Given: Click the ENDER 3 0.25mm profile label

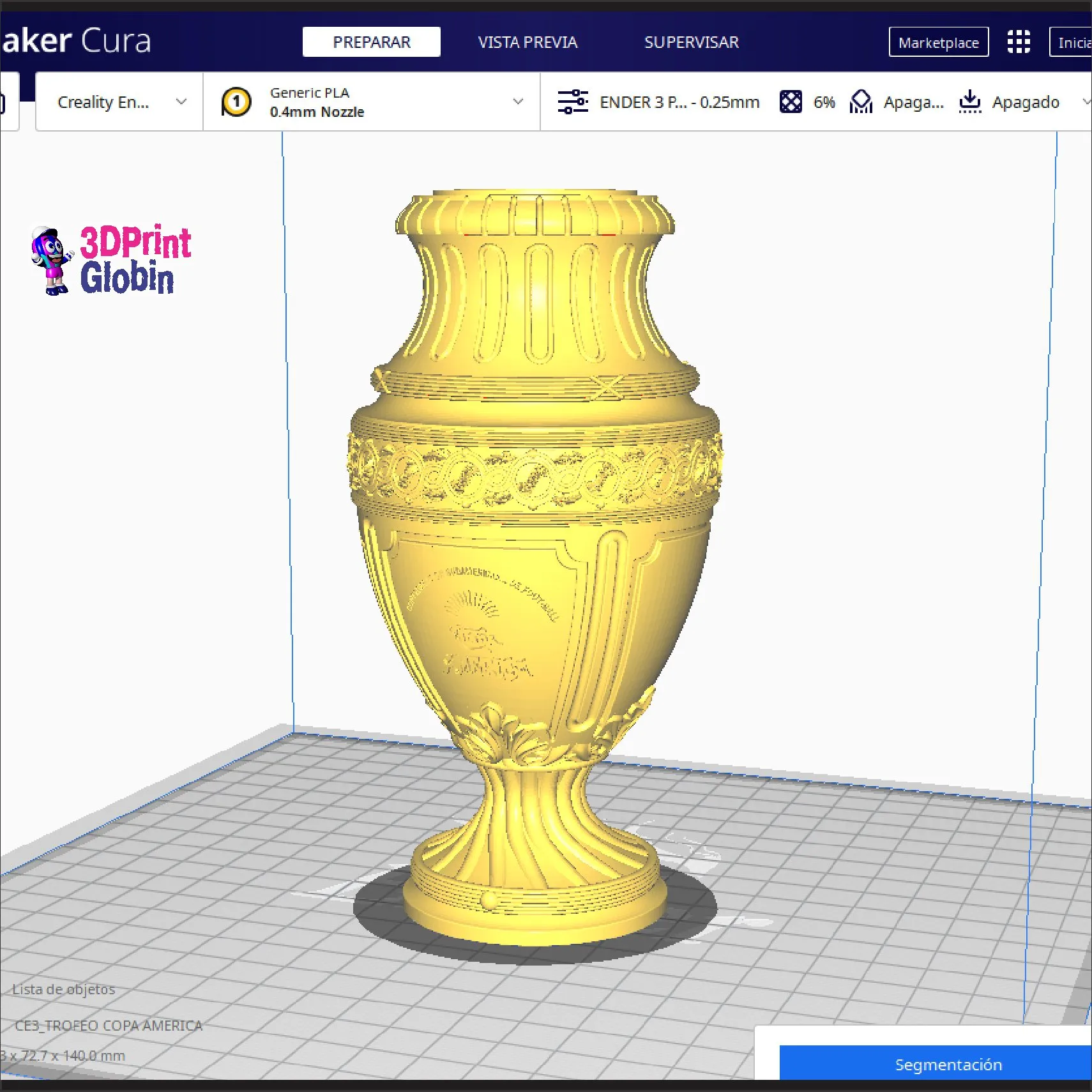Looking at the screenshot, I should tap(679, 102).
